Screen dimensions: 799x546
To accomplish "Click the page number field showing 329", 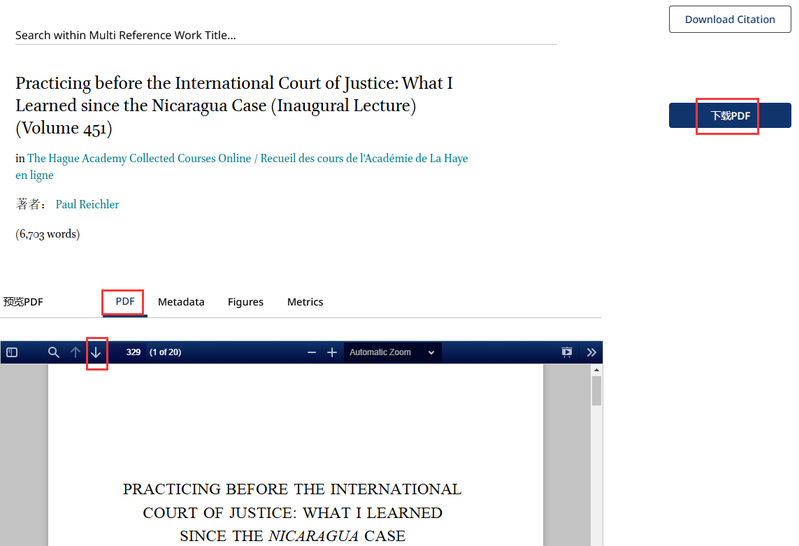I will point(132,353).
